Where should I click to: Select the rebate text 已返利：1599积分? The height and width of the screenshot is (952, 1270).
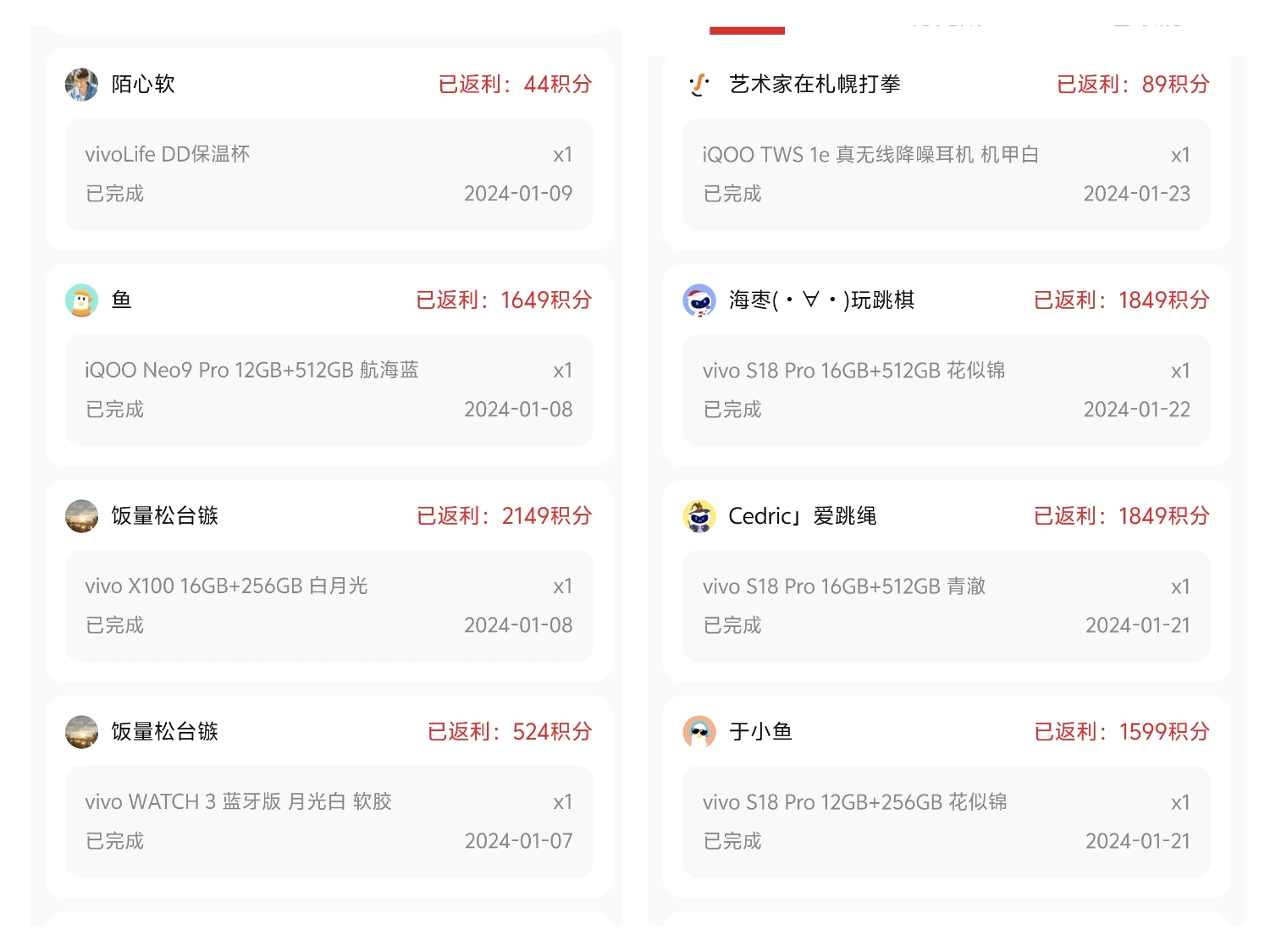point(1122,732)
